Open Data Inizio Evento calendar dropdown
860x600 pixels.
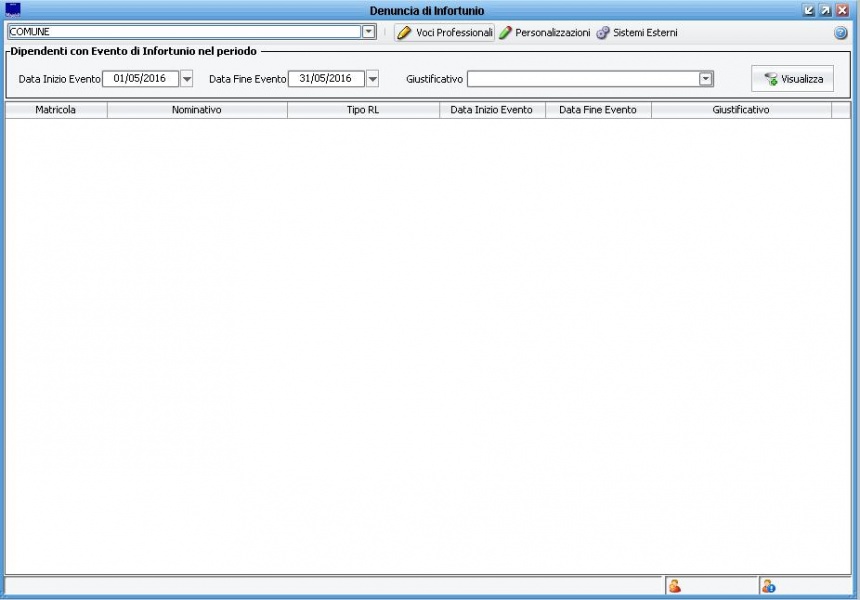tap(186, 79)
